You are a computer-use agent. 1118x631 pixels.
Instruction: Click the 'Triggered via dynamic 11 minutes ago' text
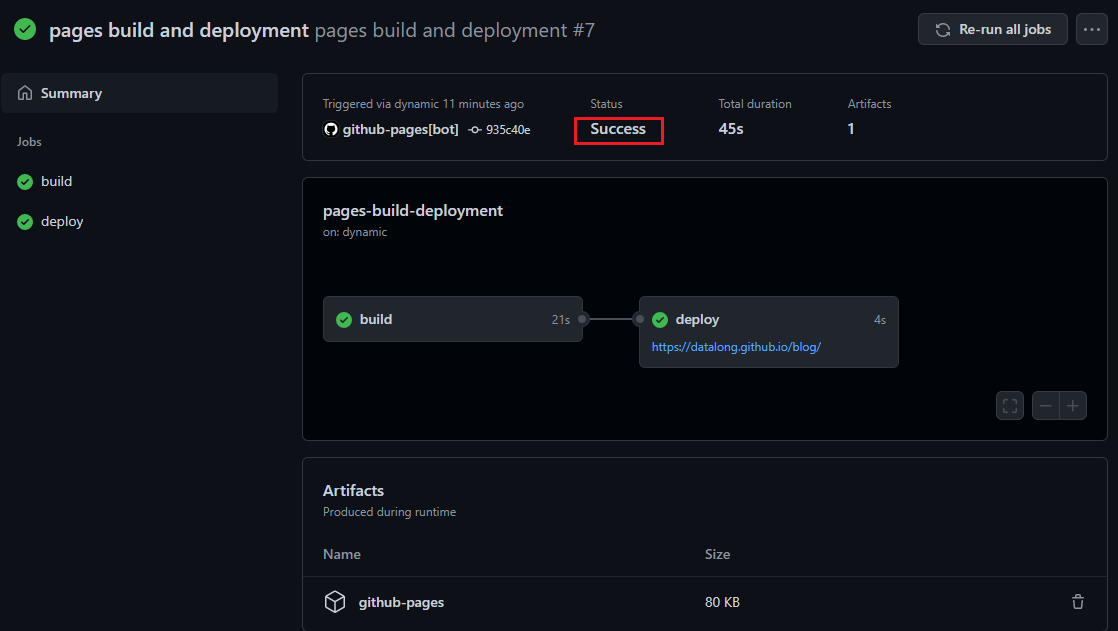pyautogui.click(x=423, y=104)
